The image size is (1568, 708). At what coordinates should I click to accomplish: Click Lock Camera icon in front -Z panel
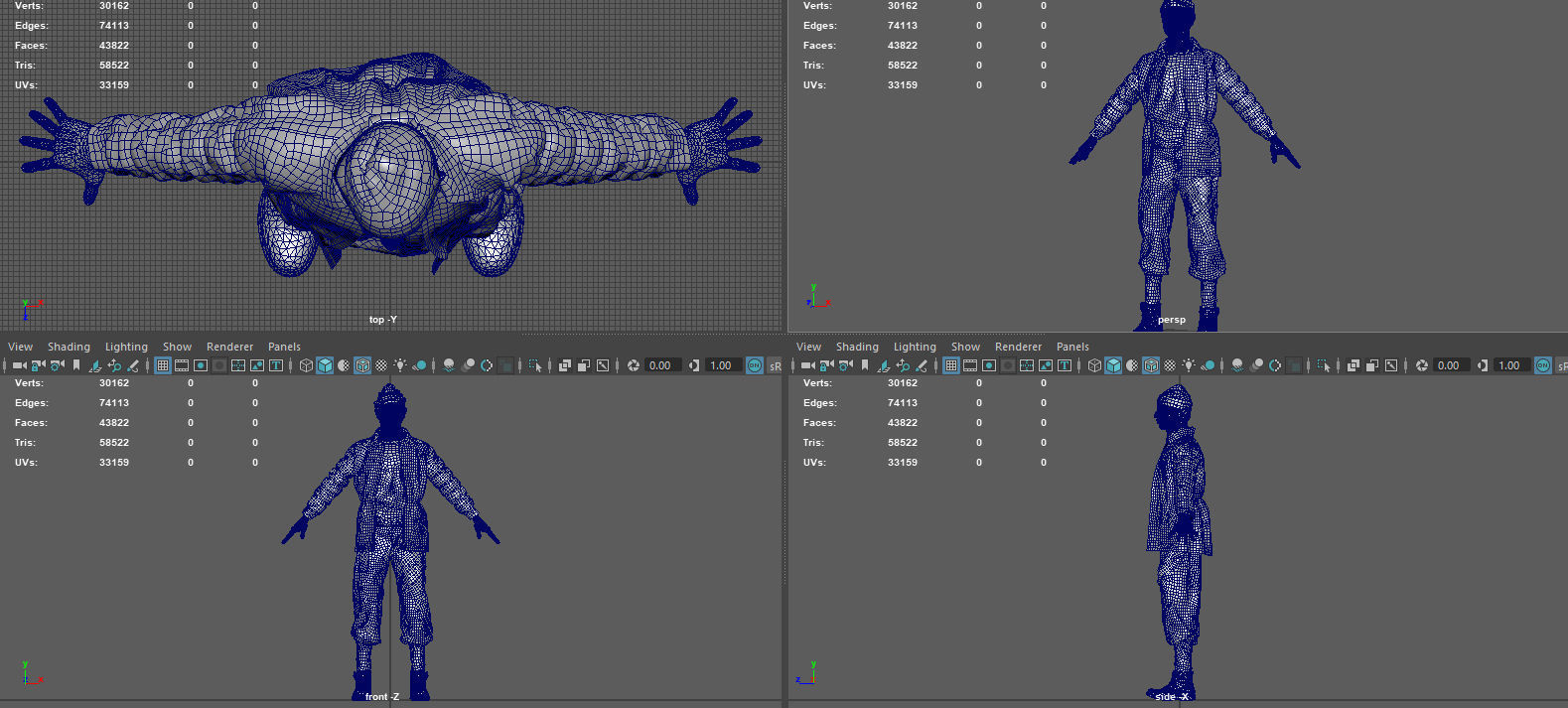point(38,365)
